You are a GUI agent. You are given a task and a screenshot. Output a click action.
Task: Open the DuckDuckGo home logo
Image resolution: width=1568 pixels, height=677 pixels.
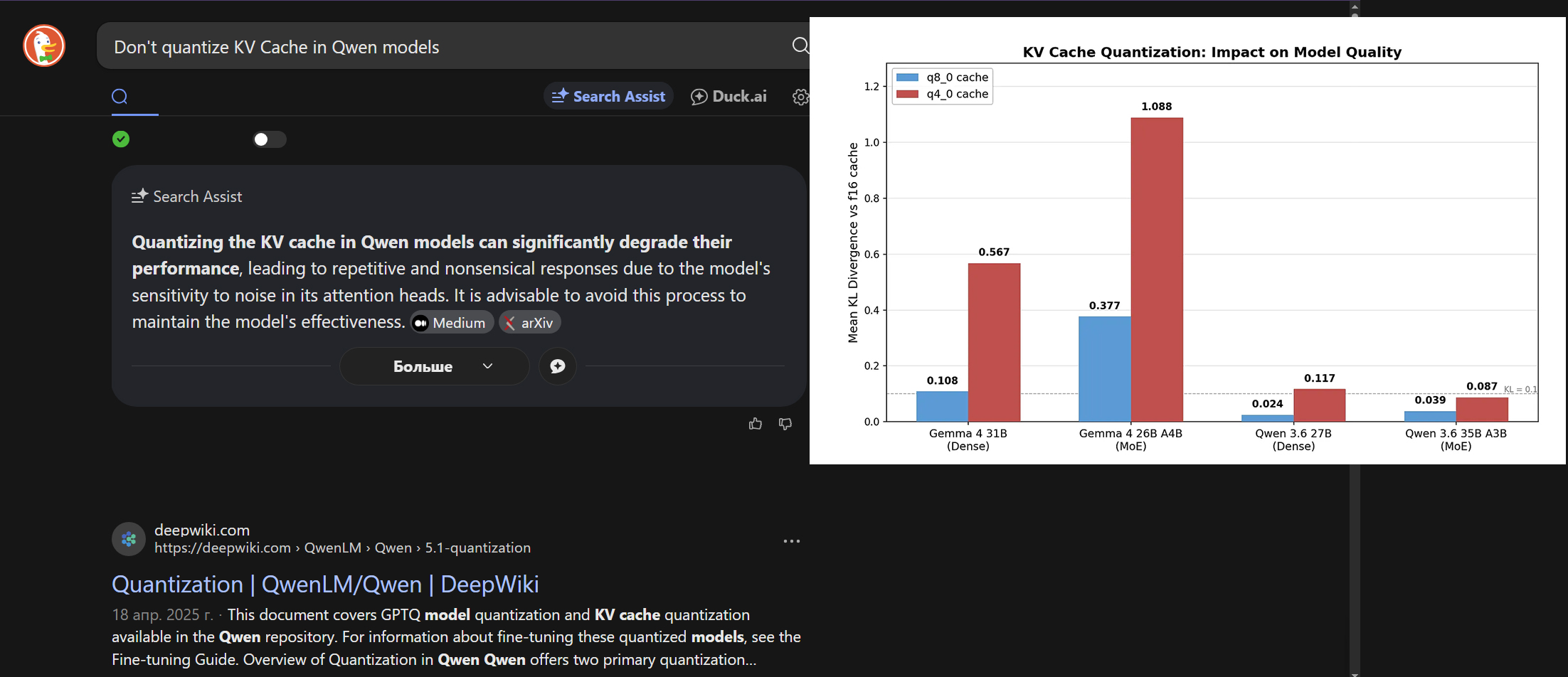(44, 46)
